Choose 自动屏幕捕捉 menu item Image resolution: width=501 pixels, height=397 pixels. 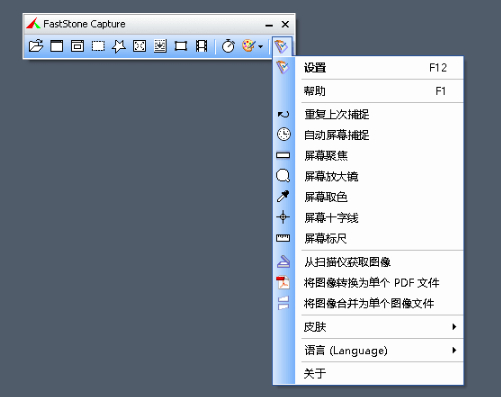pyautogui.click(x=368, y=135)
